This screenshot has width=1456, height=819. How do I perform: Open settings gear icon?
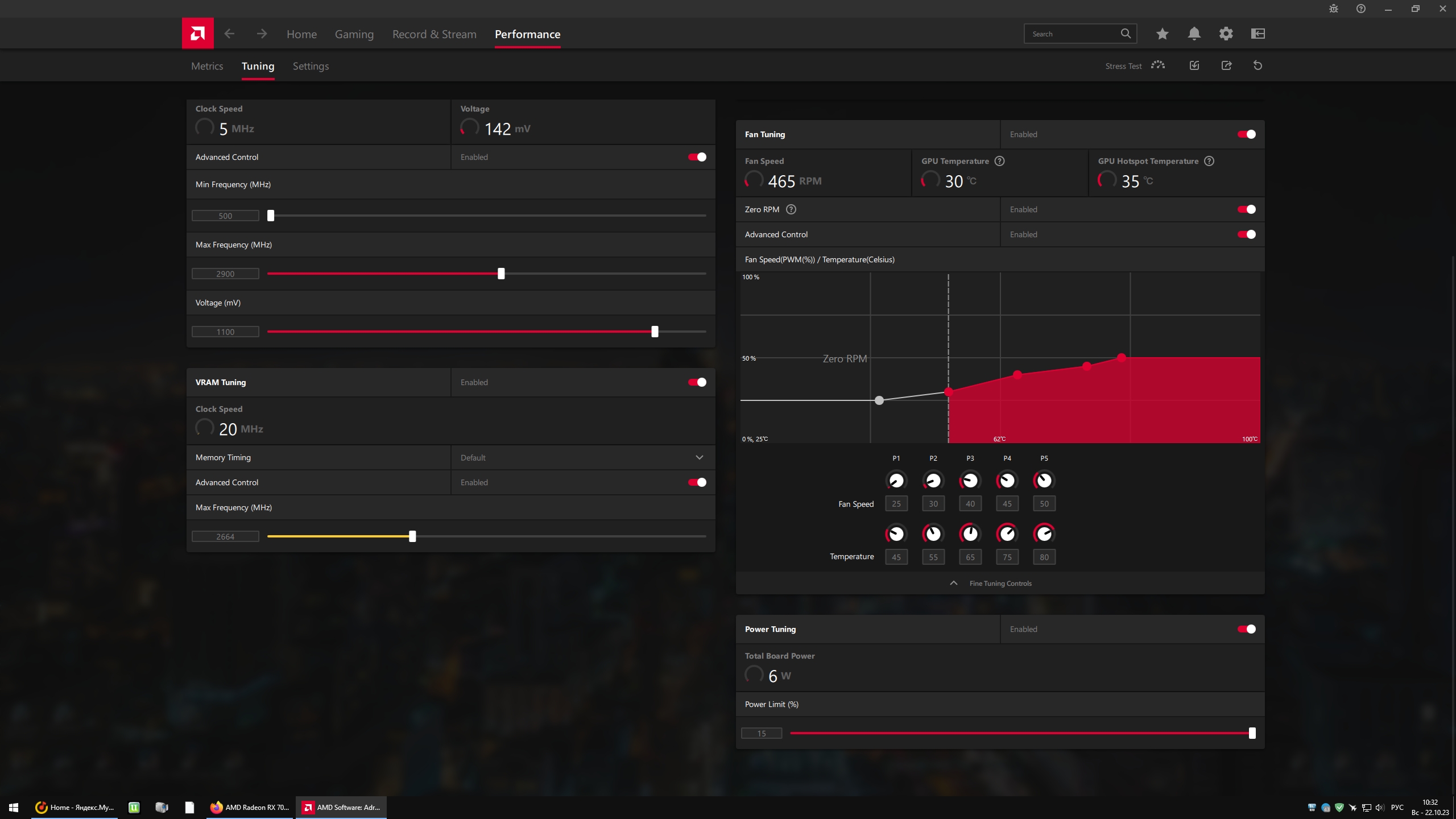(1226, 34)
